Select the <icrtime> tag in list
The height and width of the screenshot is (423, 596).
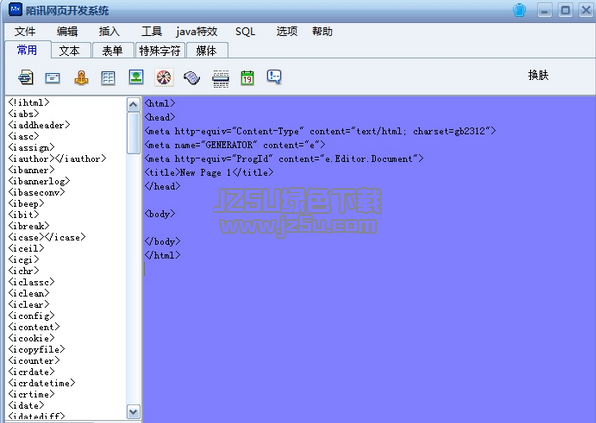pos(32,394)
